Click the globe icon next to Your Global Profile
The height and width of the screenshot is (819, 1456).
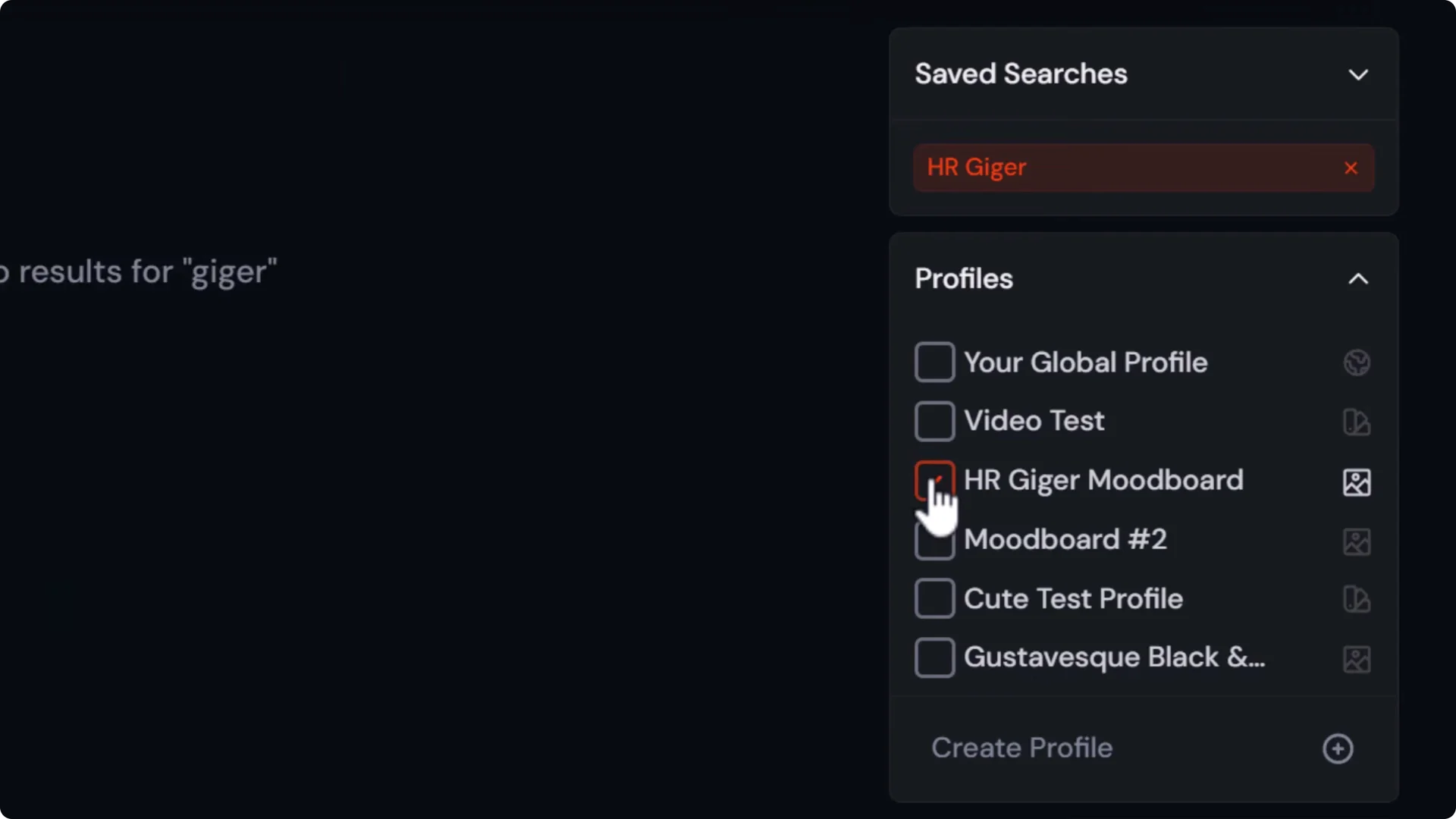1357,362
